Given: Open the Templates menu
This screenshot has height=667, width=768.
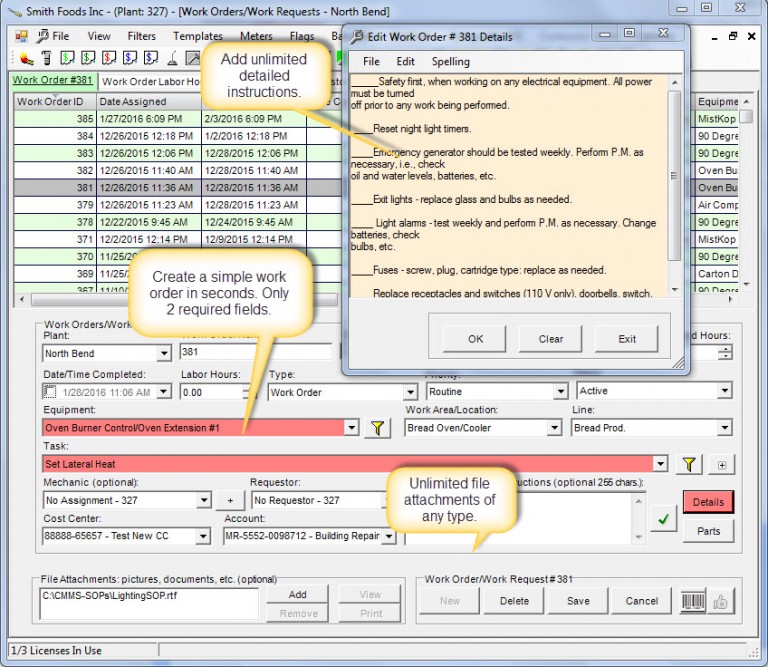Looking at the screenshot, I should pyautogui.click(x=198, y=36).
